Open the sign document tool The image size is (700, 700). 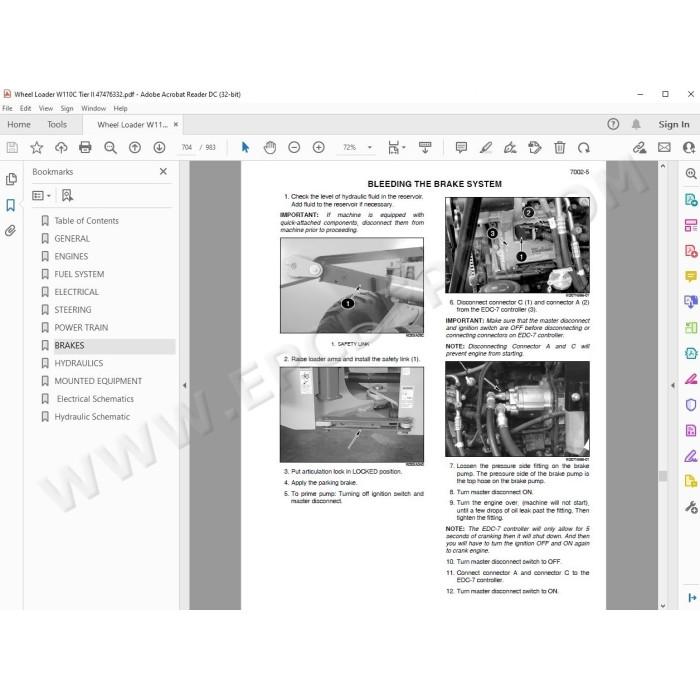pyautogui.click(x=510, y=147)
